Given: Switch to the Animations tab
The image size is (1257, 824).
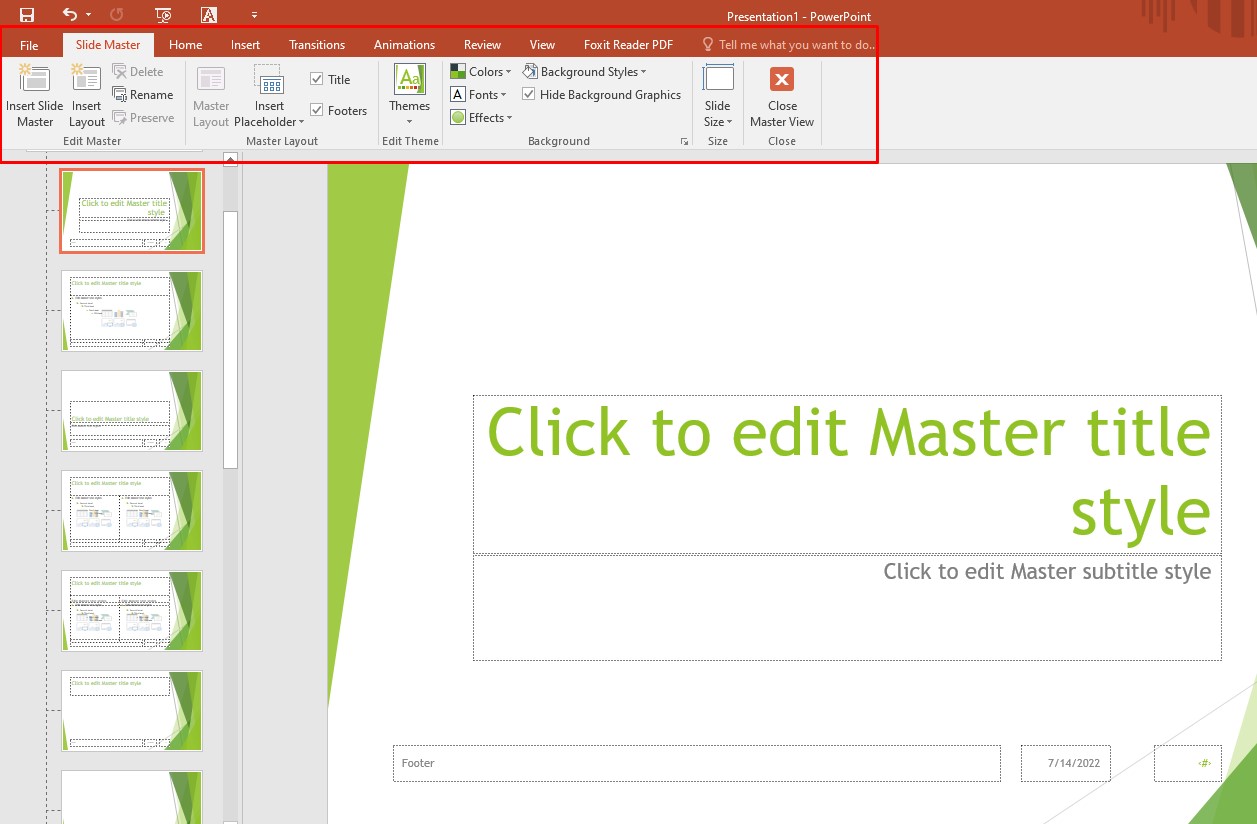Looking at the screenshot, I should (x=404, y=44).
